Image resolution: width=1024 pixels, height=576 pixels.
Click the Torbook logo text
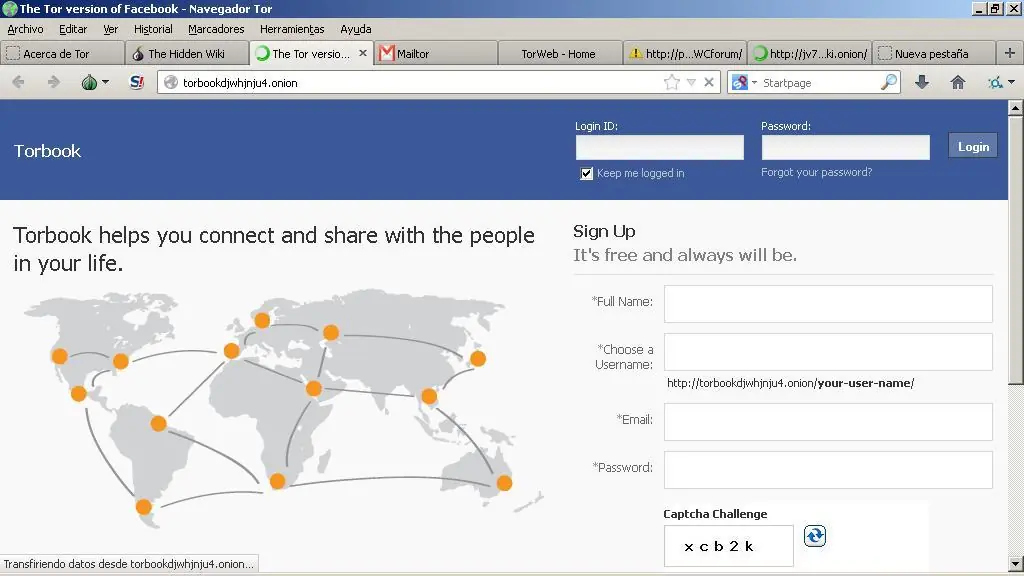coord(47,151)
